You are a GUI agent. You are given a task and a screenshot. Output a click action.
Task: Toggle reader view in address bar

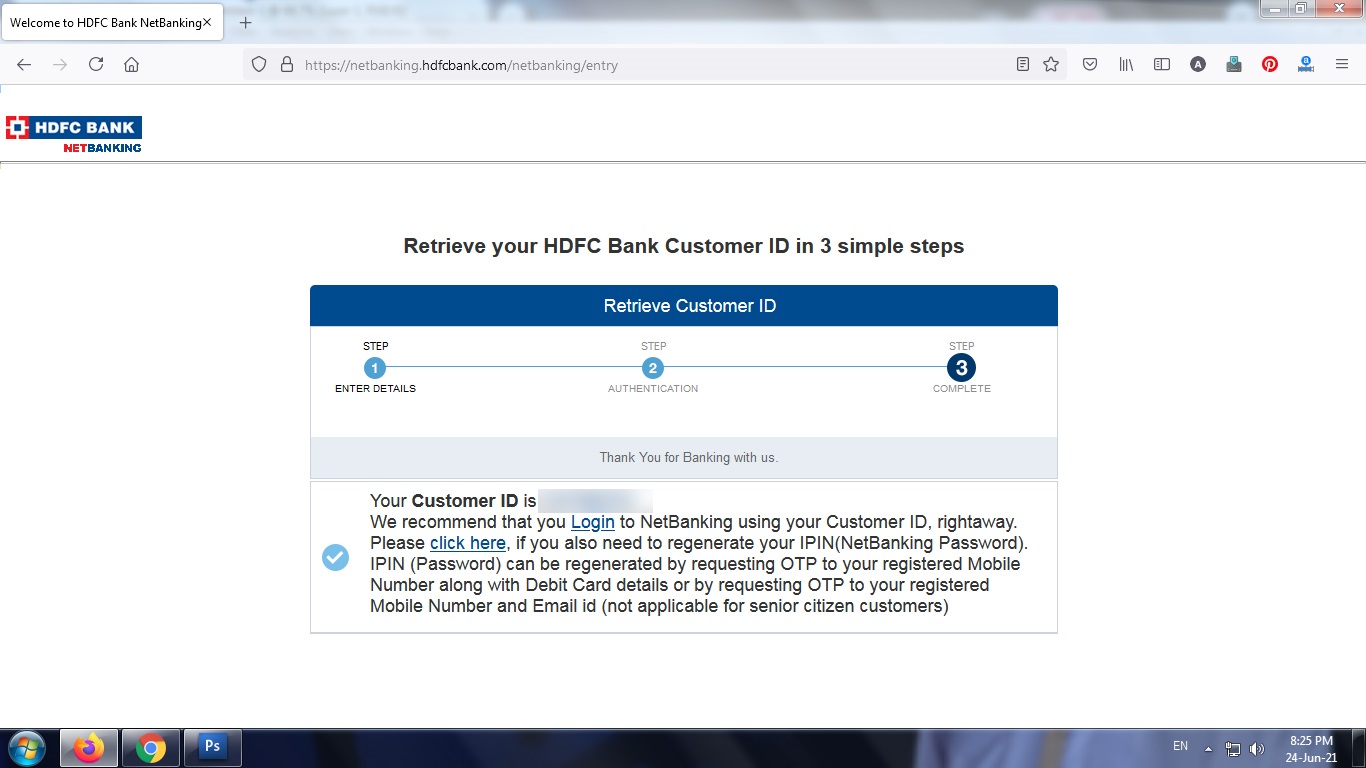pos(1022,64)
